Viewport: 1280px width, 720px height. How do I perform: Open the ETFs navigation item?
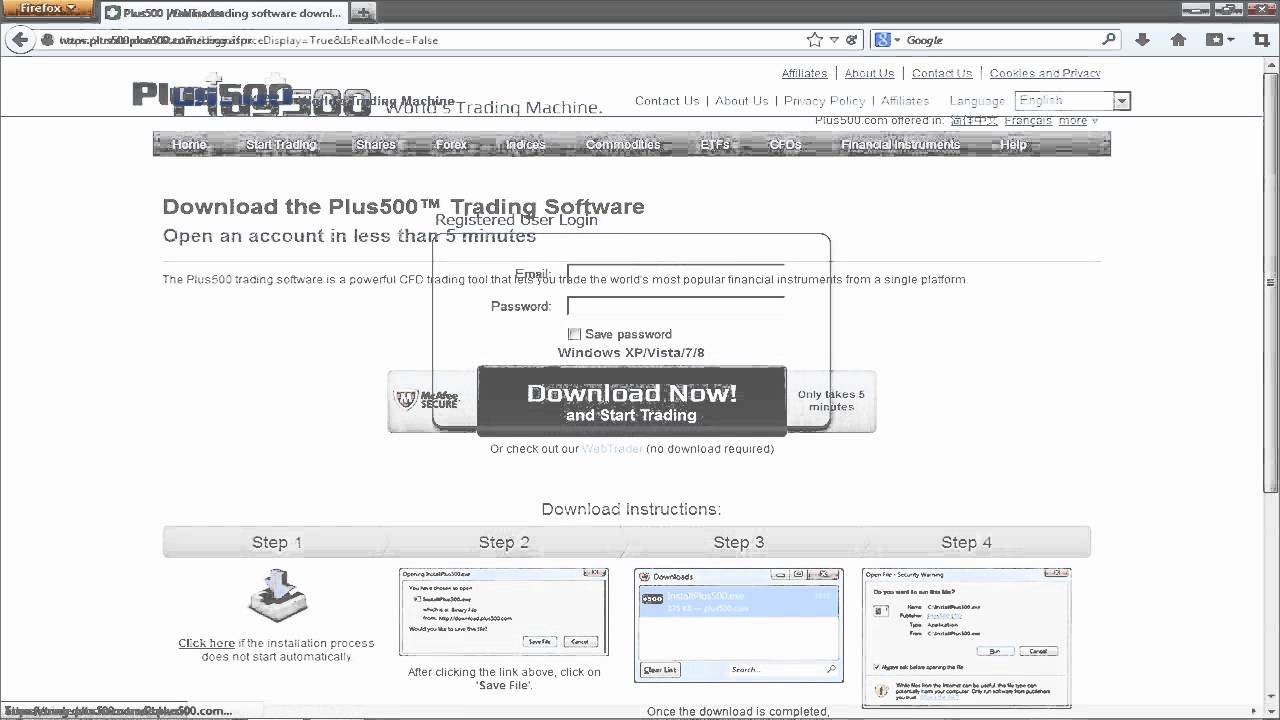(x=715, y=144)
